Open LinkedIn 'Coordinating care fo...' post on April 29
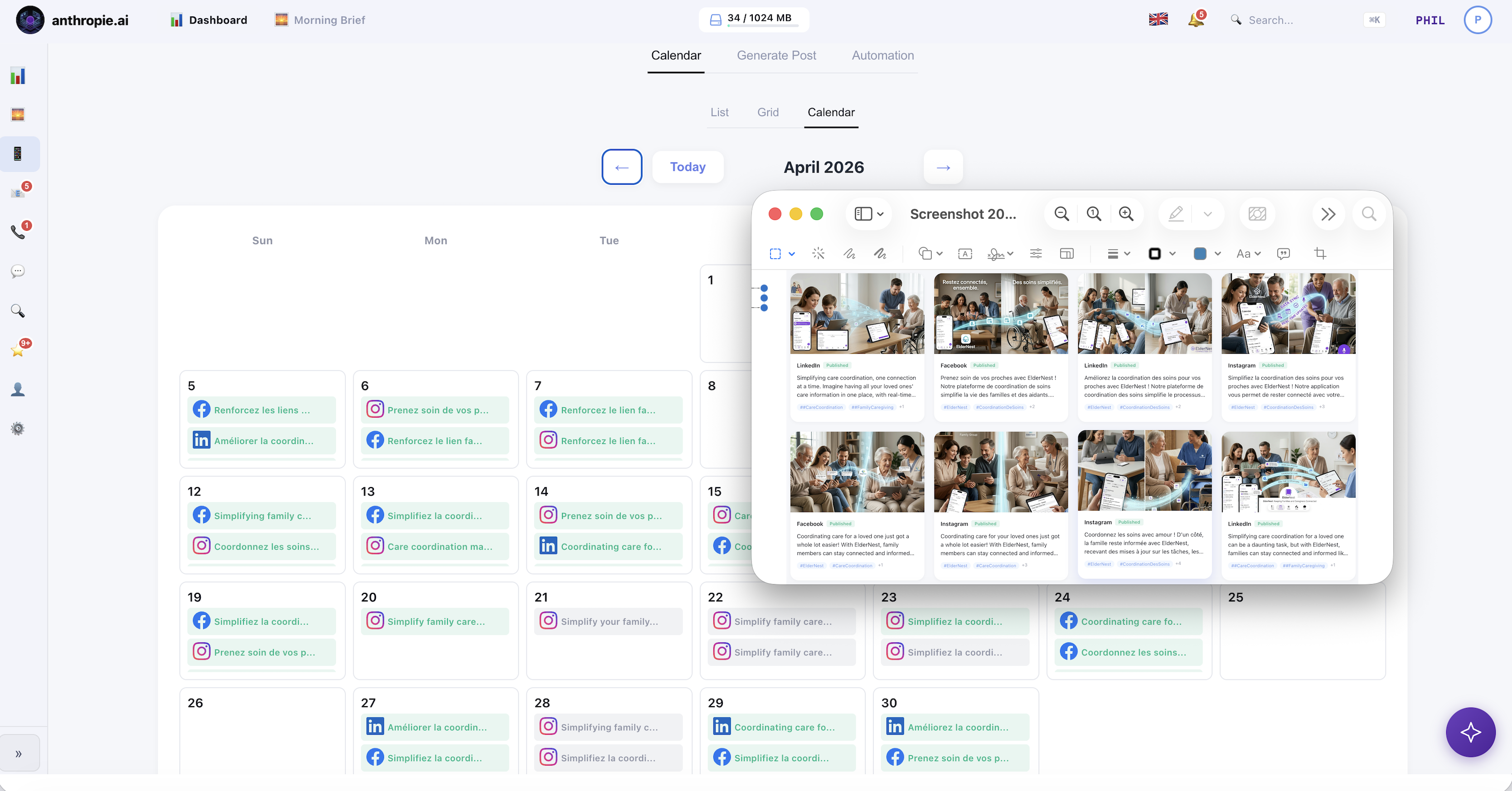Image resolution: width=1512 pixels, height=791 pixels. (x=781, y=727)
